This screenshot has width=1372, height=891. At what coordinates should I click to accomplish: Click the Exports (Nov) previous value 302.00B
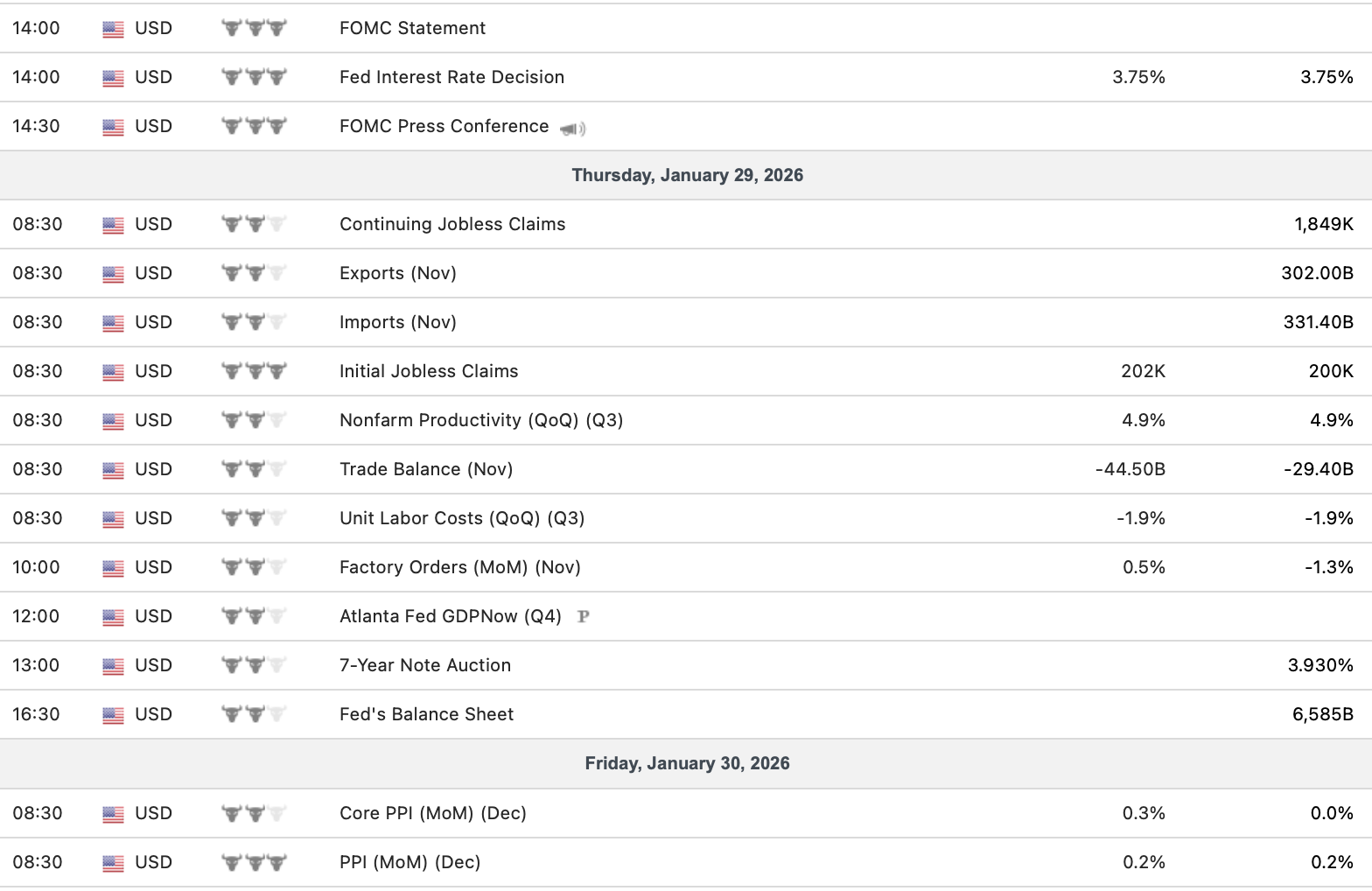(x=1317, y=273)
